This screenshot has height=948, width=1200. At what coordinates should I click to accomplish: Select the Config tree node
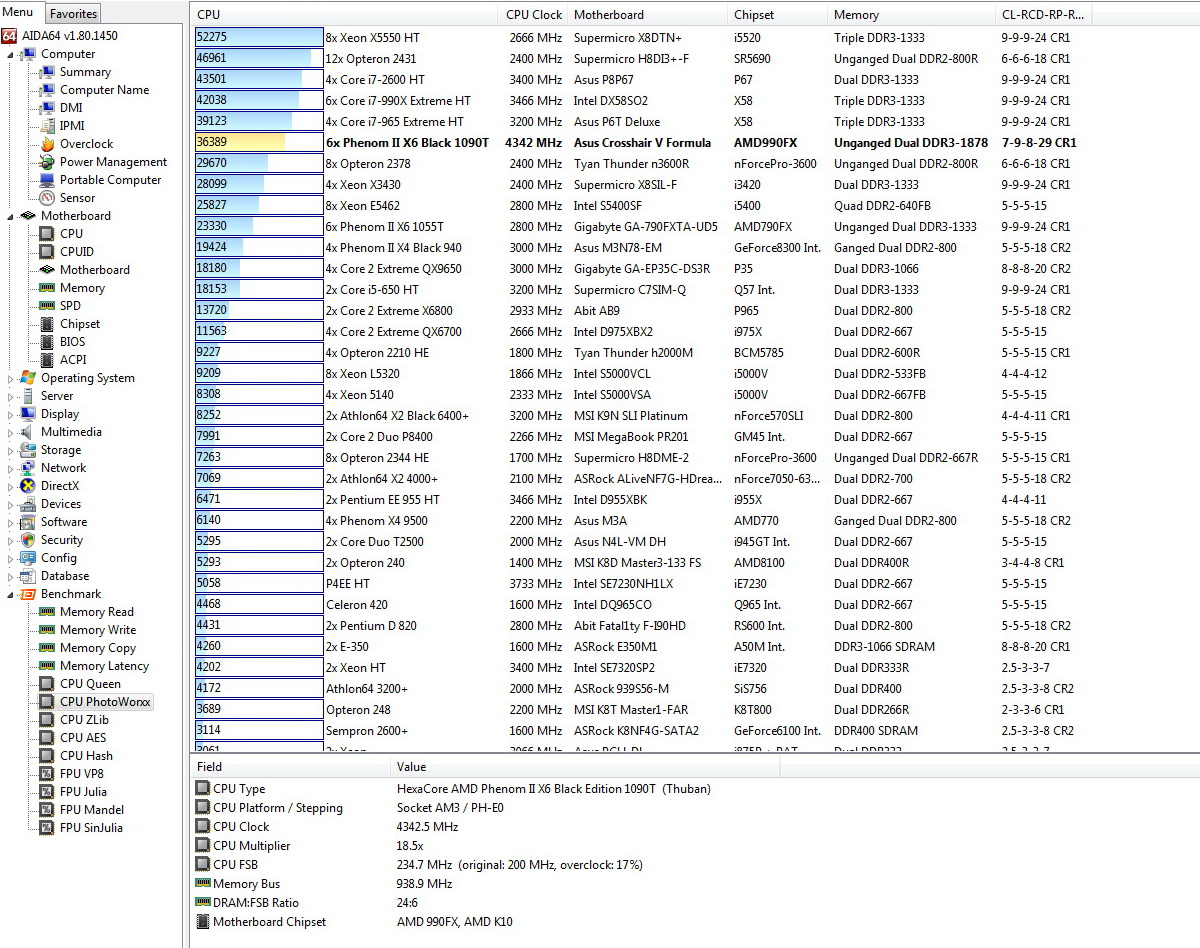[x=58, y=558]
